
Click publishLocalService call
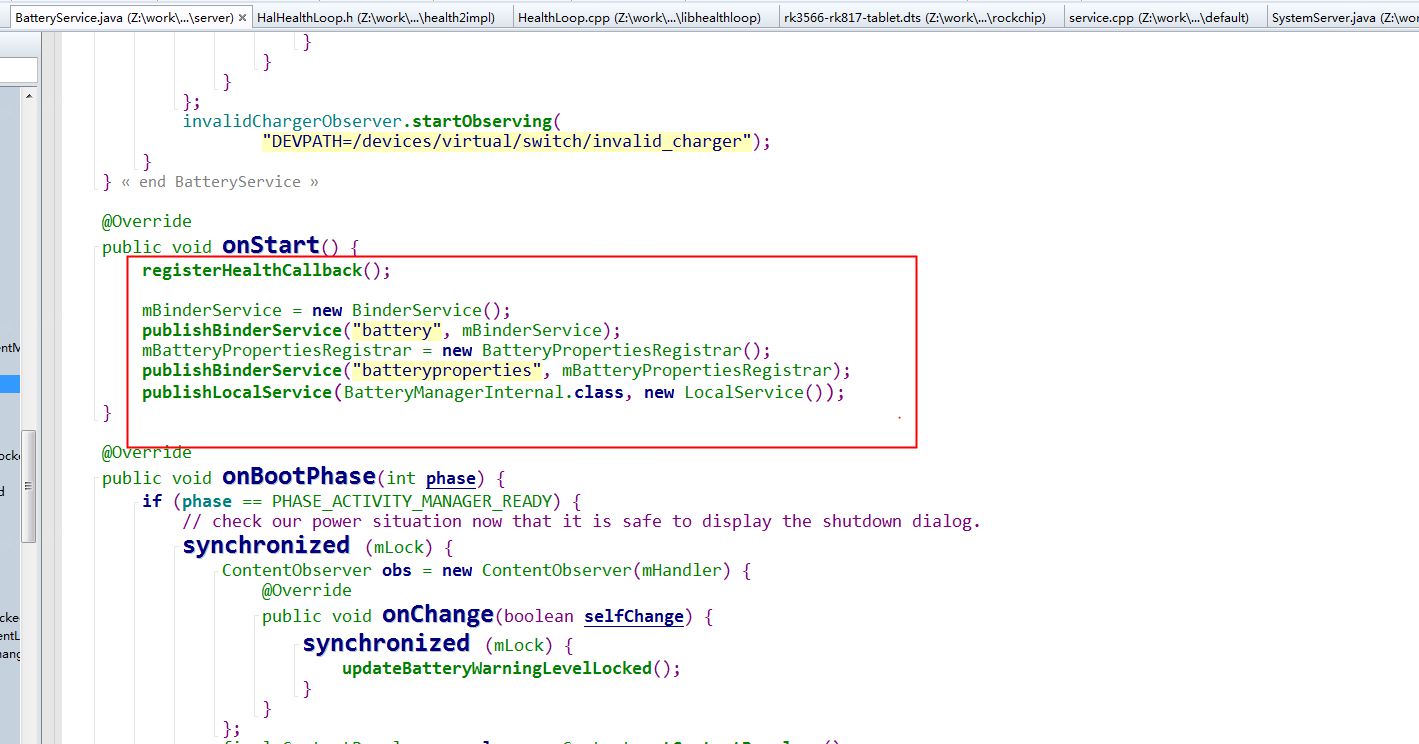(236, 392)
